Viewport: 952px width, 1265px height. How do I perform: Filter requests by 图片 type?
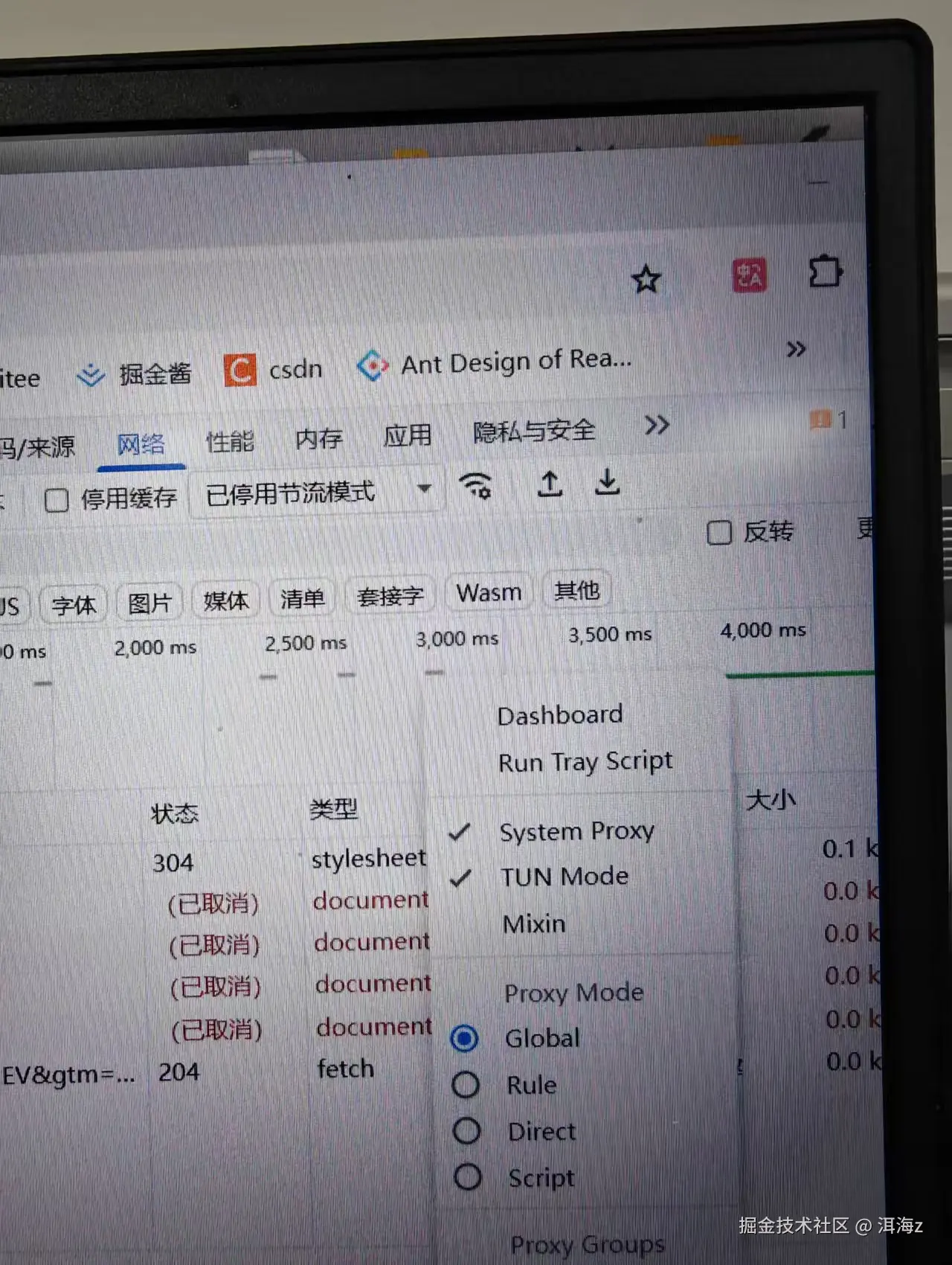pos(150,602)
